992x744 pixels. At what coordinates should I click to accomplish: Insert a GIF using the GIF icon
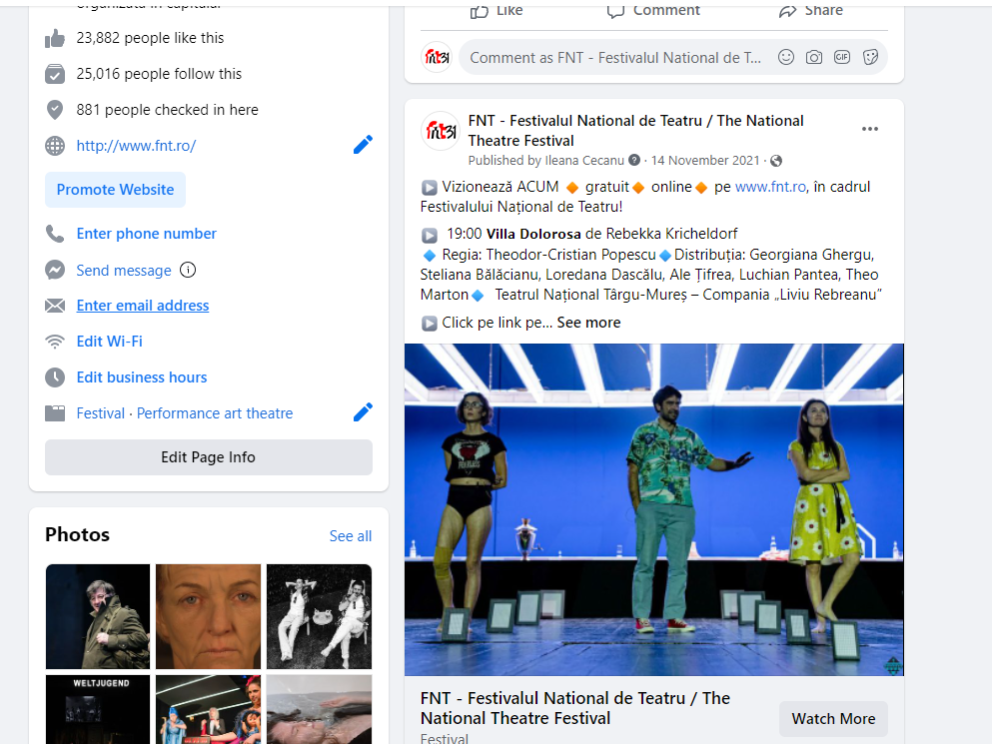842,58
